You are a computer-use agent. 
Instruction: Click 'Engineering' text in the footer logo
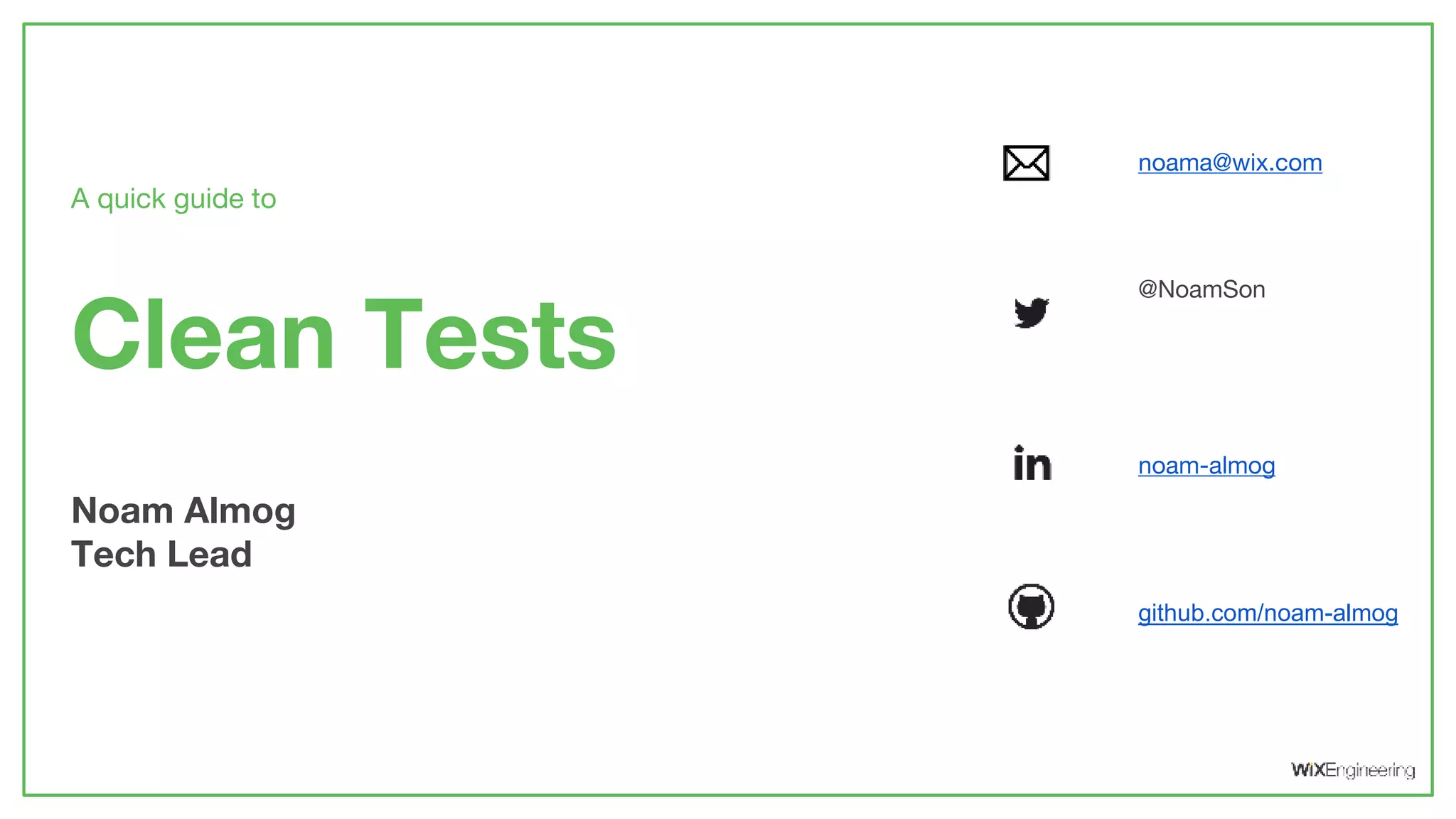coord(1370,771)
